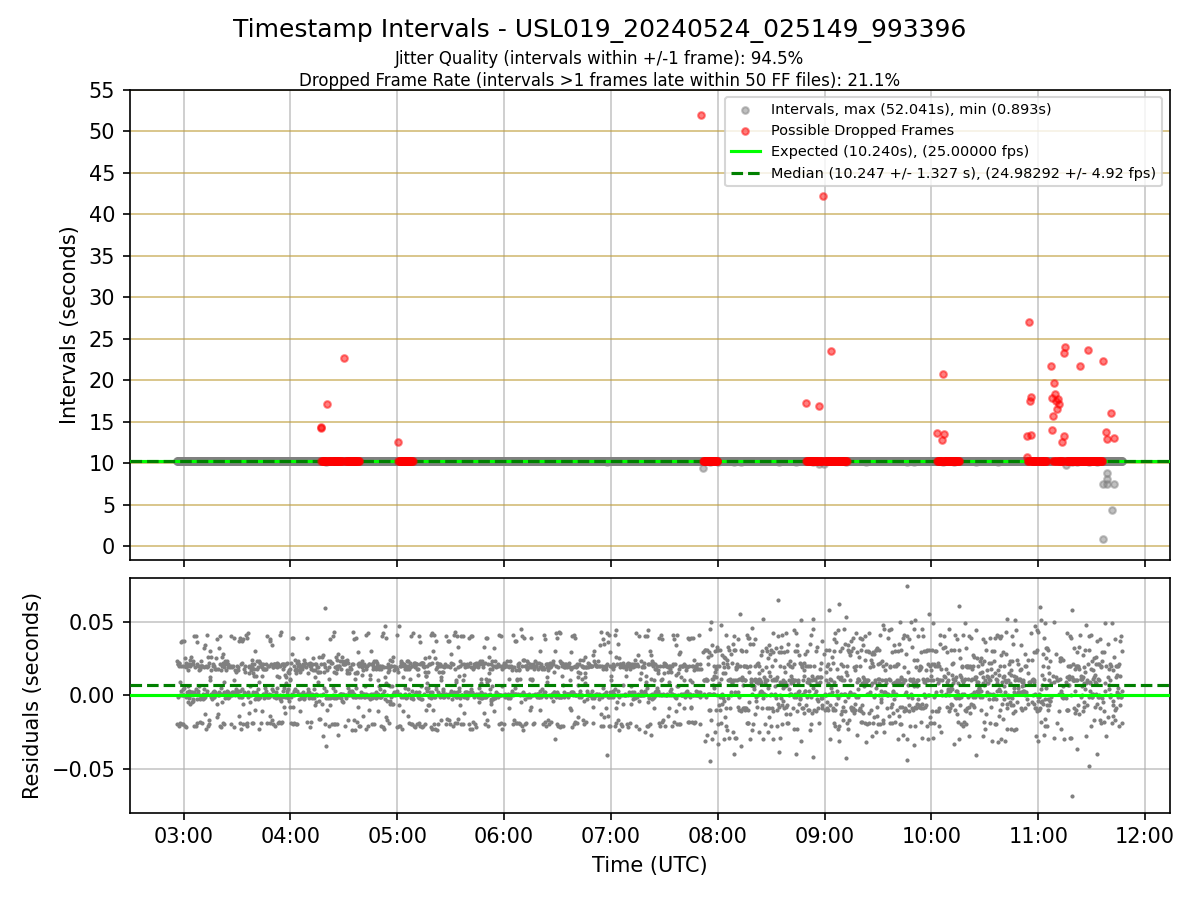Image resolution: width=1200 pixels, height=900 pixels.
Task: Click the '07:00' x-axis tick label
Action: 610,836
